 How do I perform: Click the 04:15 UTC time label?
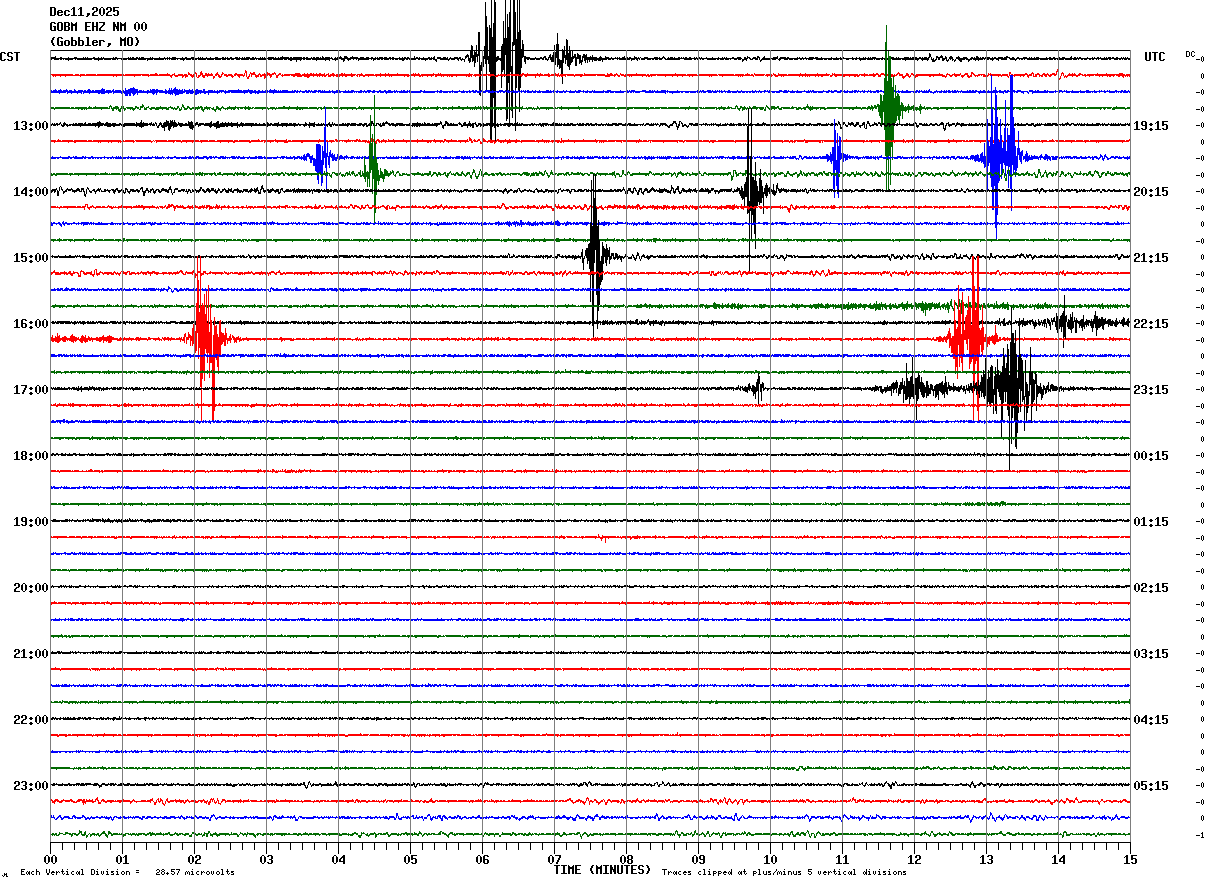(x=1150, y=720)
